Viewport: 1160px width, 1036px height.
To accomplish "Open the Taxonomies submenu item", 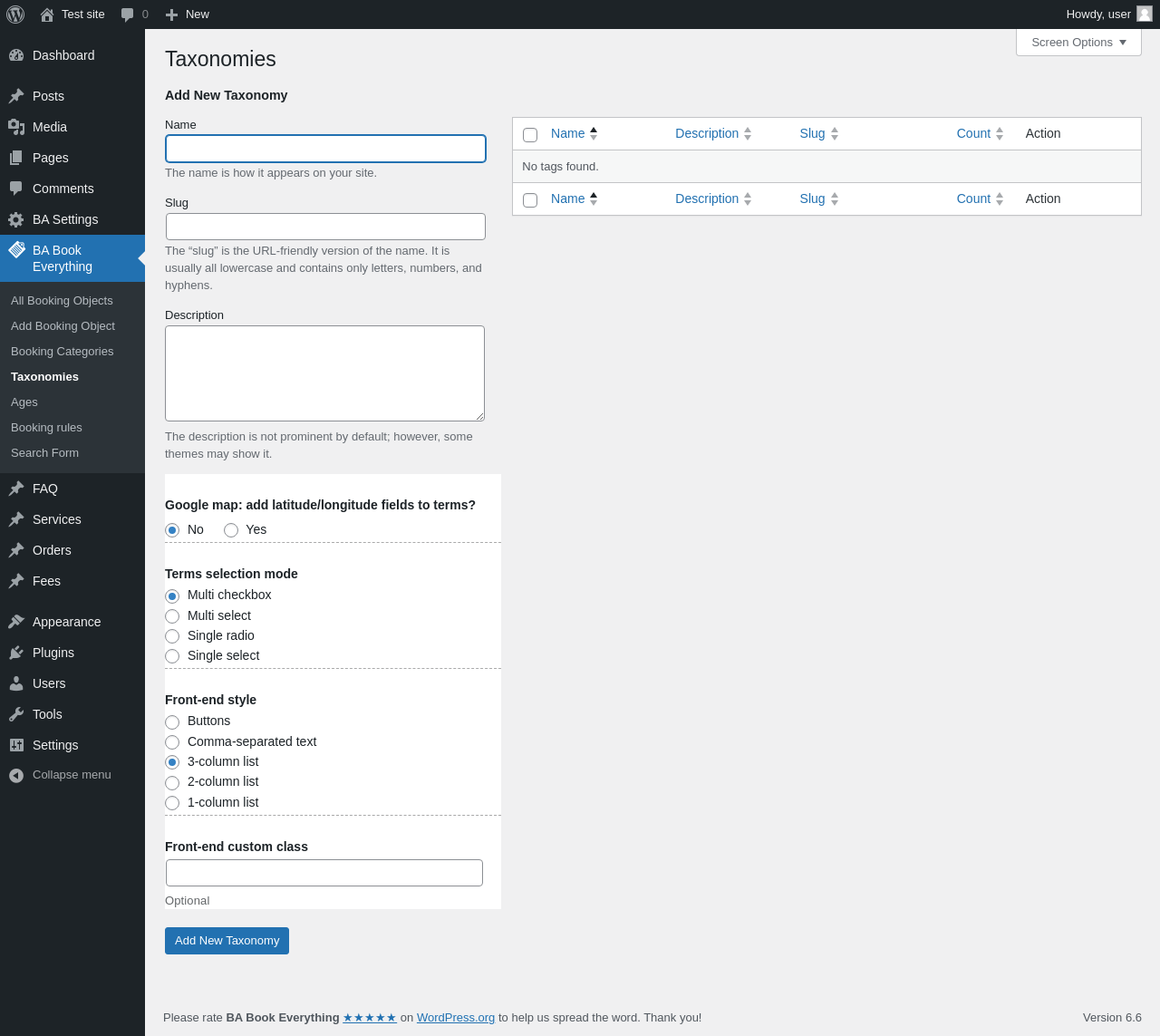I will point(44,377).
